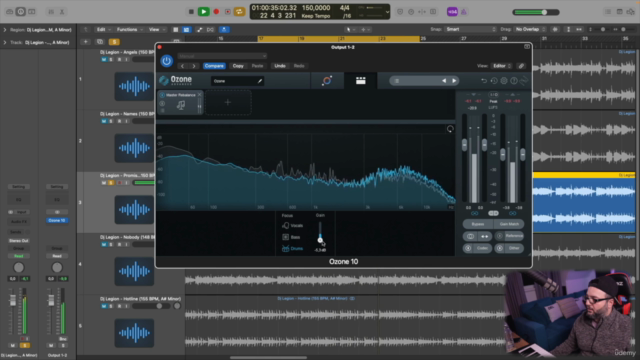Toggle Ozone Bypass

pyautogui.click(x=478, y=224)
